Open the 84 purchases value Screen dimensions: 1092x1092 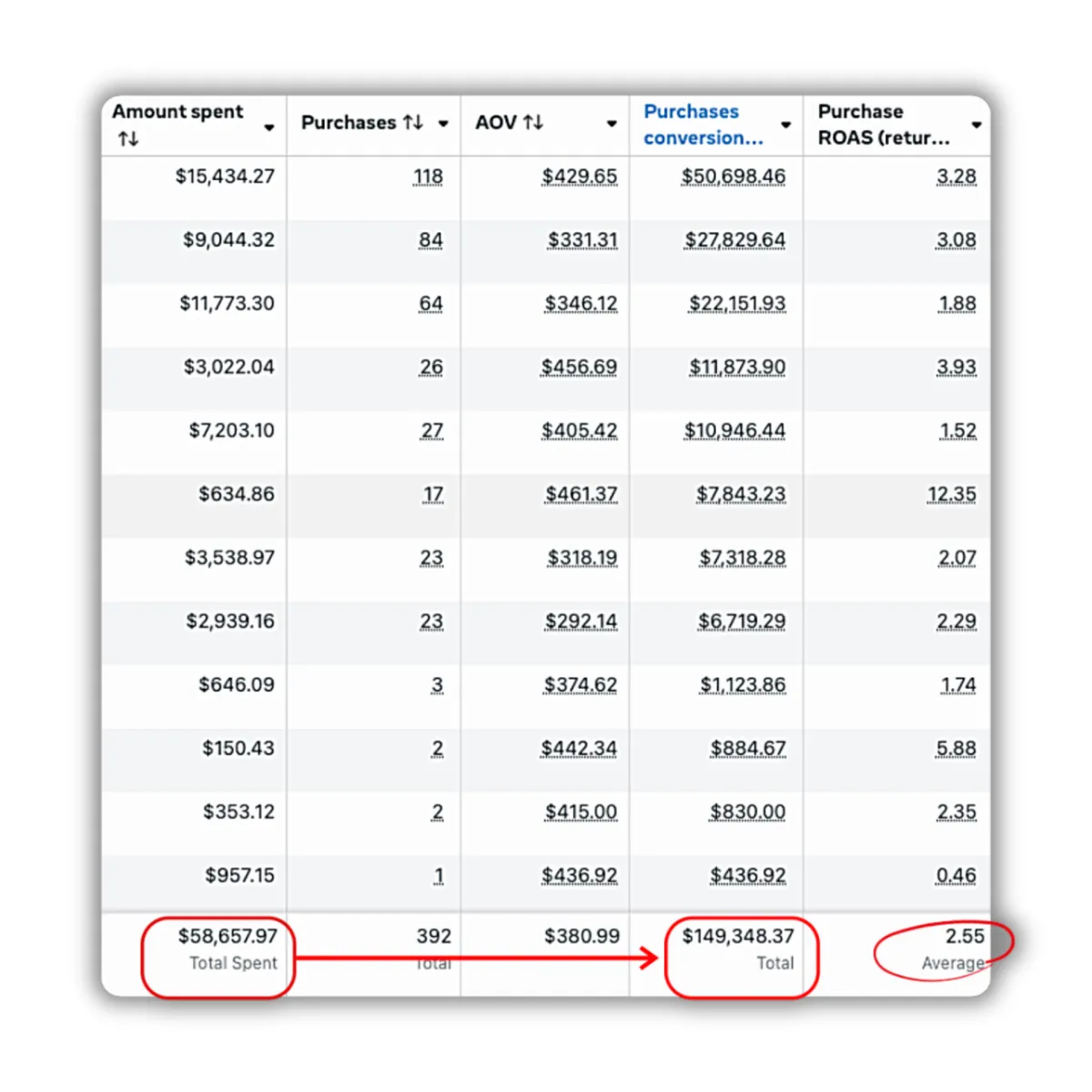[430, 240]
